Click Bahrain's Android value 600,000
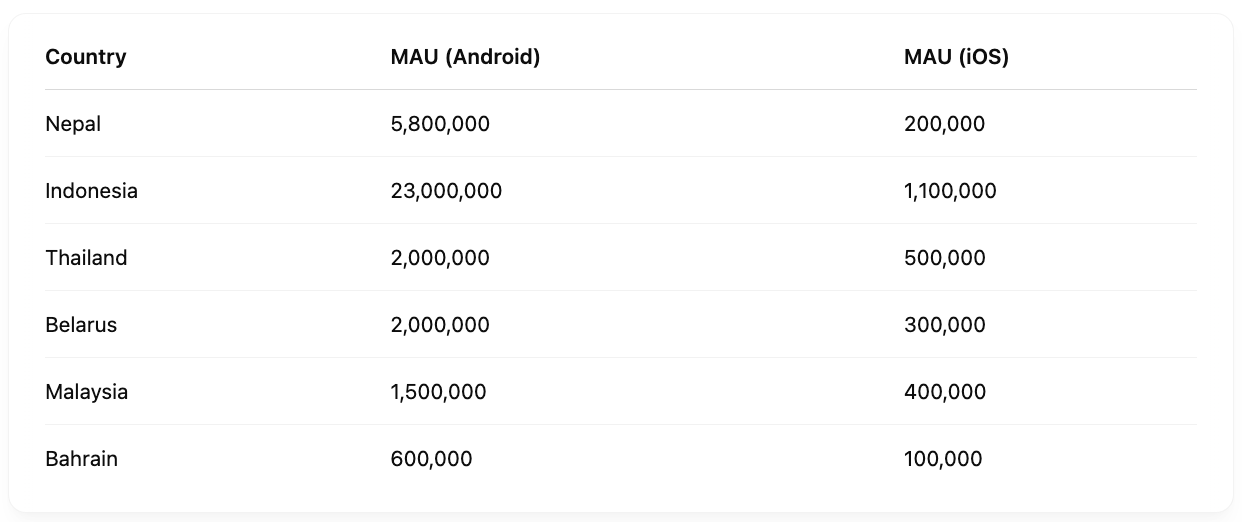The height and width of the screenshot is (522, 1242). tap(431, 459)
